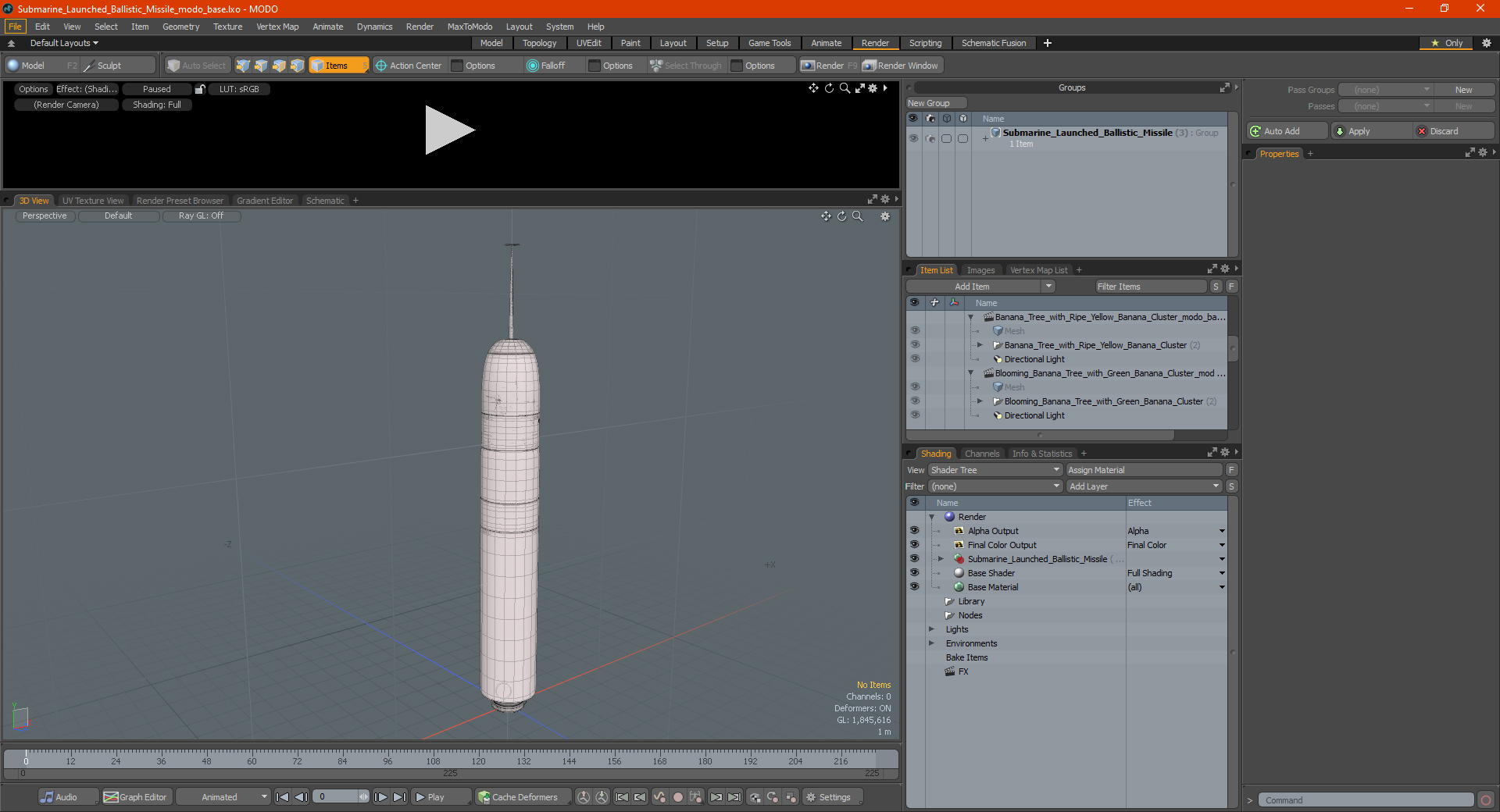Open Shader Tree view dropdown
The height and width of the screenshot is (812, 1500).
coord(995,470)
